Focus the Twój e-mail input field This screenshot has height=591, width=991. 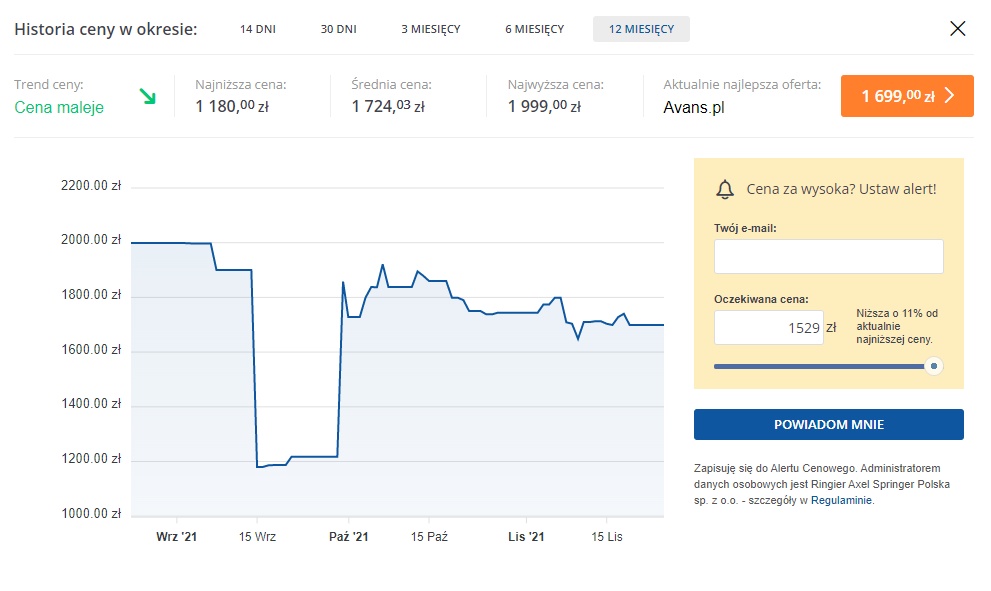[828, 256]
